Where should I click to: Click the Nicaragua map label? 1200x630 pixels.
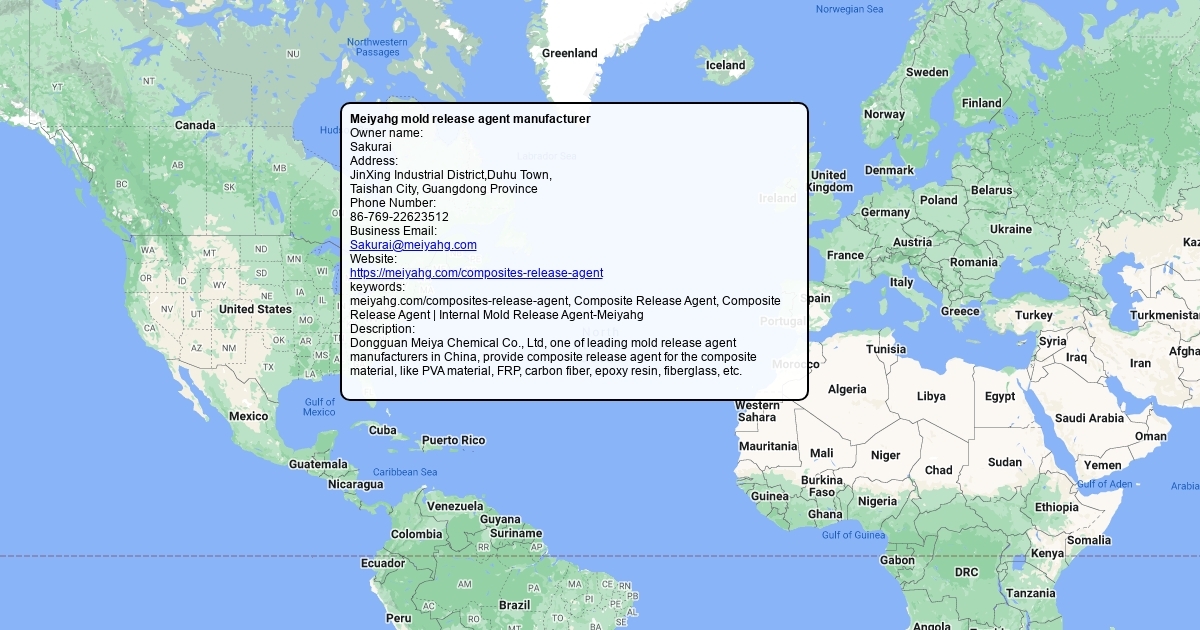tap(355, 484)
